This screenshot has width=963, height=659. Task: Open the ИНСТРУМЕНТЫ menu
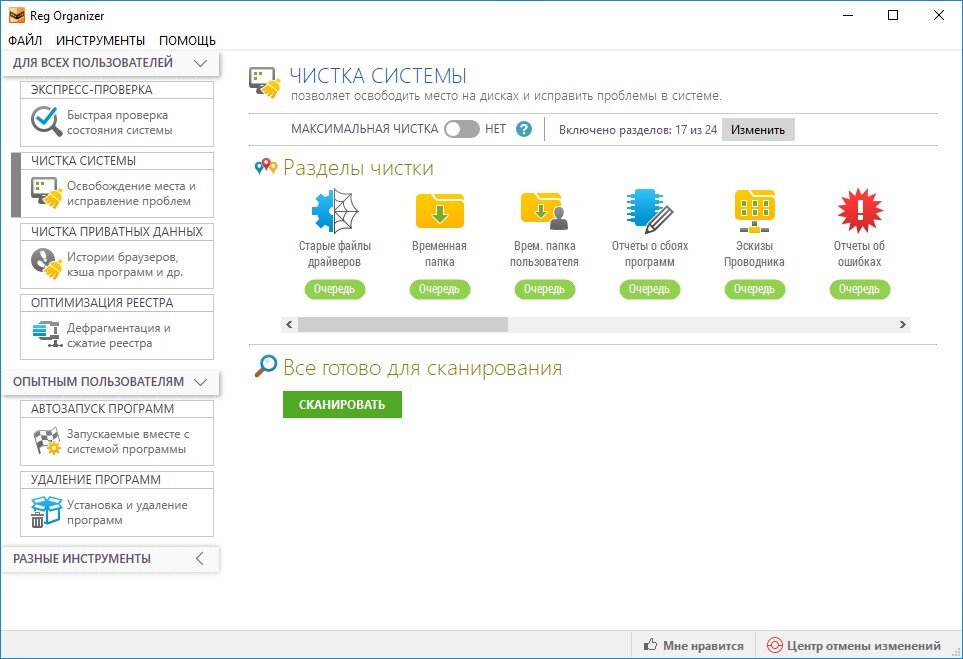coord(101,41)
